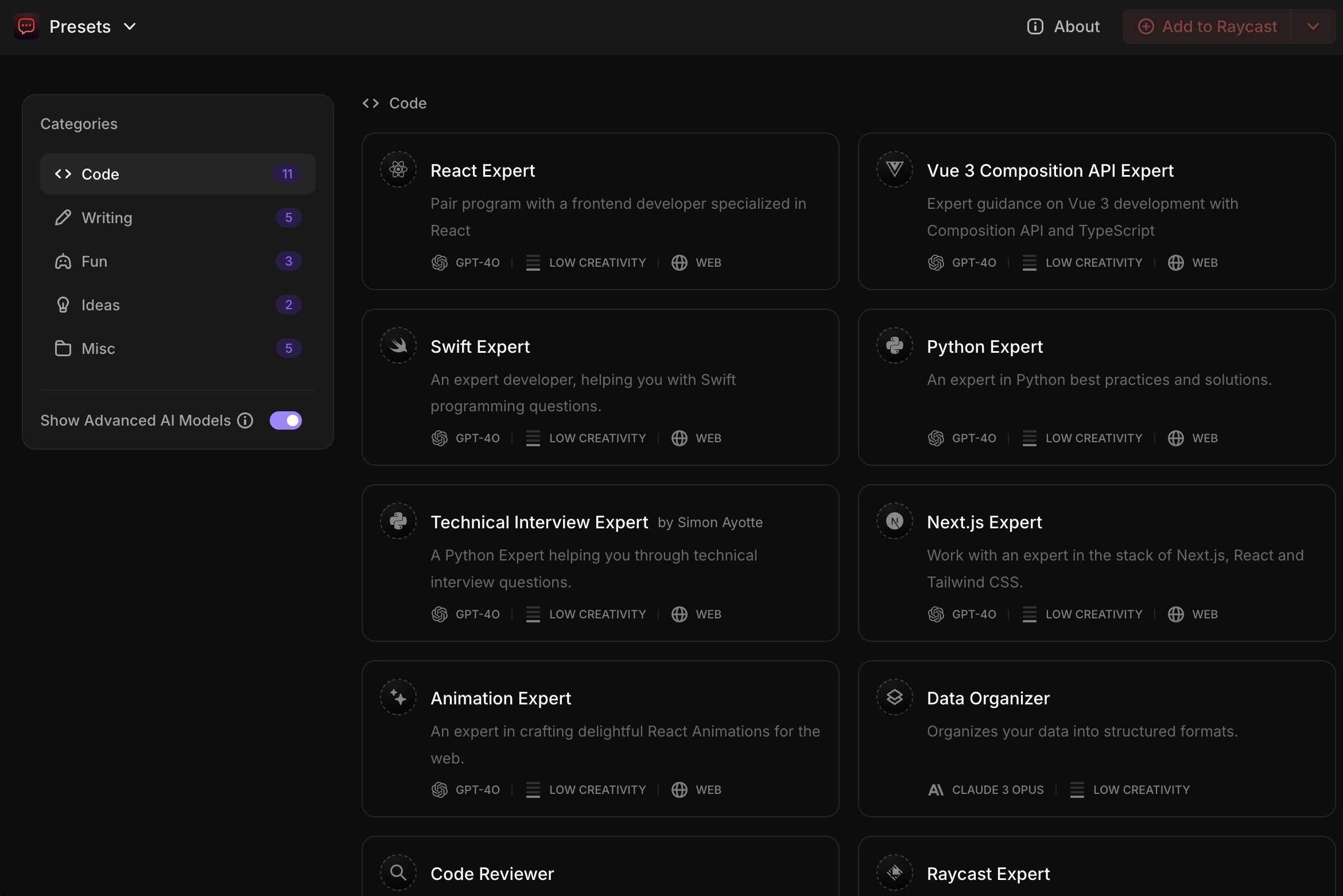Click the Next.js logo icon
The image size is (1343, 896).
894,521
